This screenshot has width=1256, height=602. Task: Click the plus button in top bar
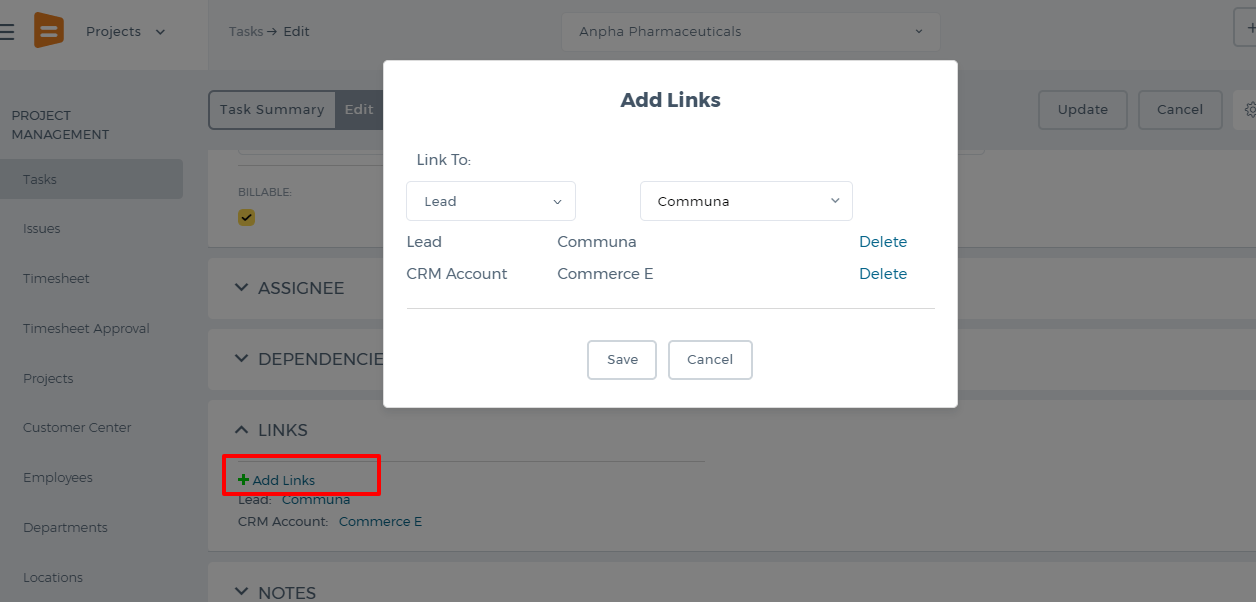pos(1247,30)
